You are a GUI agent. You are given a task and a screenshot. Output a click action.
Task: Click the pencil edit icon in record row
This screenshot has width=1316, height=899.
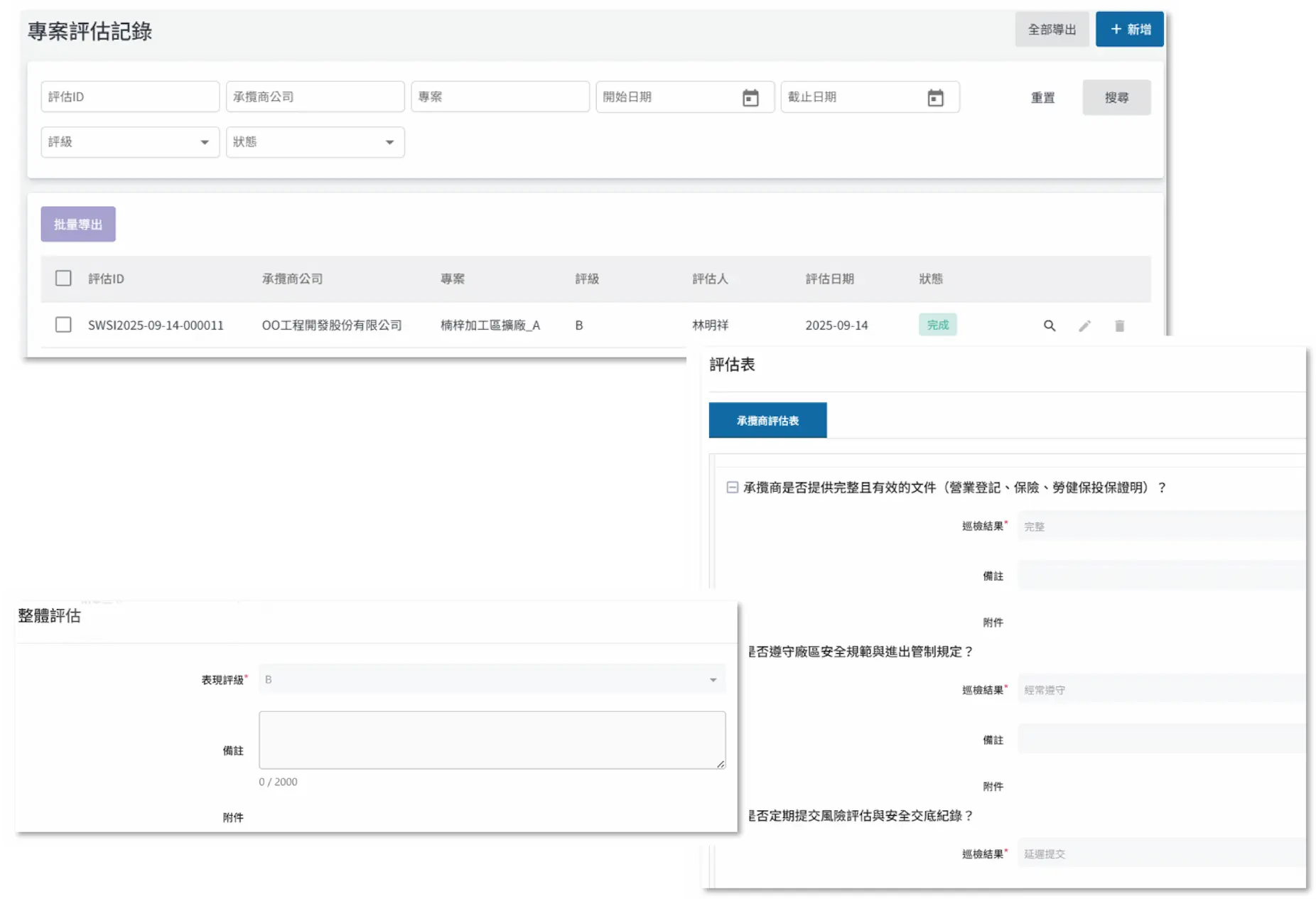click(x=1084, y=325)
